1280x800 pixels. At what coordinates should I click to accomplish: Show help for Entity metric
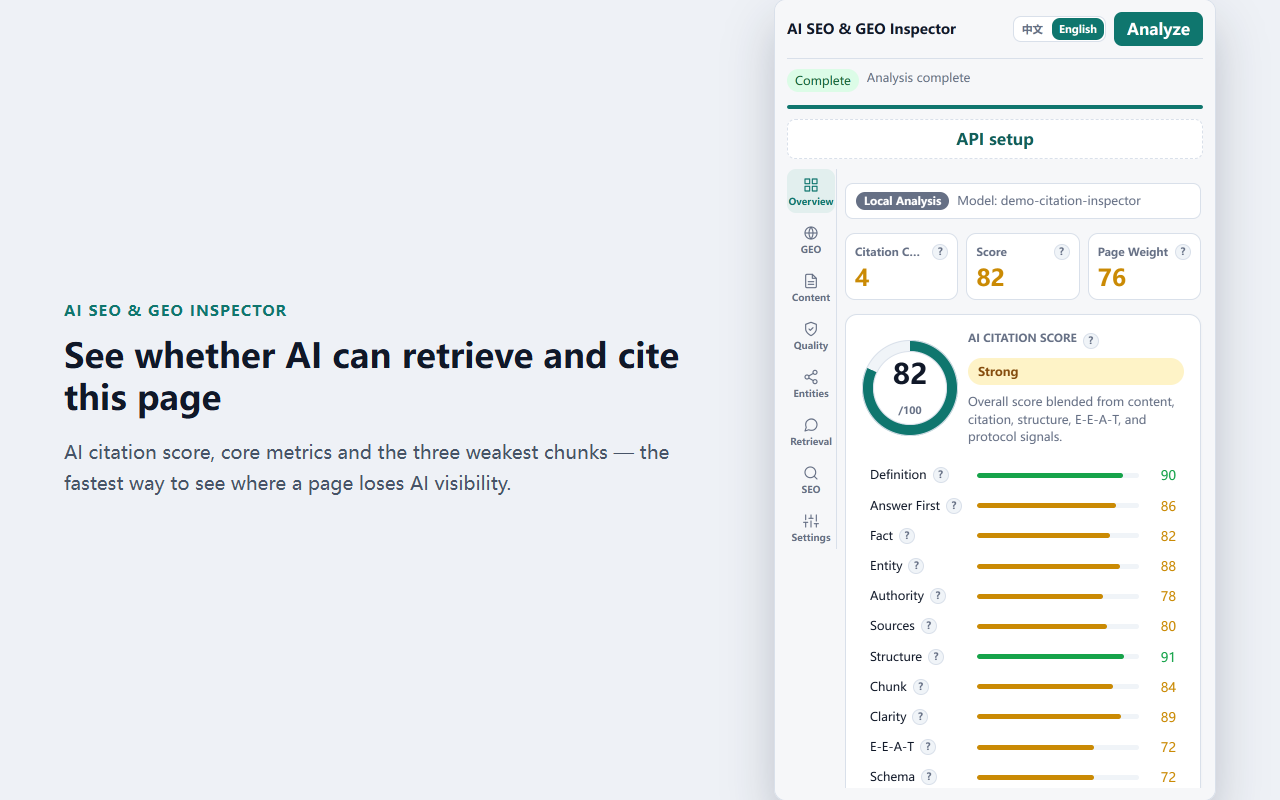916,566
